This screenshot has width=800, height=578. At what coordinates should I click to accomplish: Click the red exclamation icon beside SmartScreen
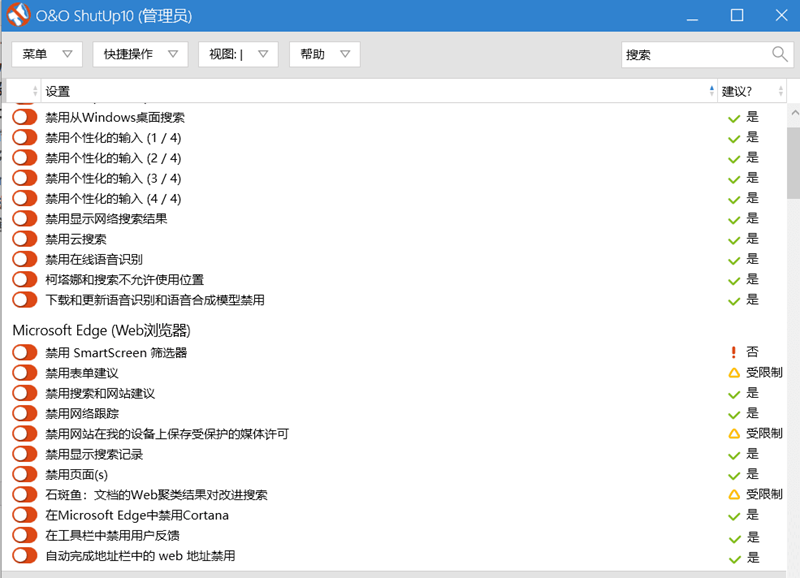[734, 352]
